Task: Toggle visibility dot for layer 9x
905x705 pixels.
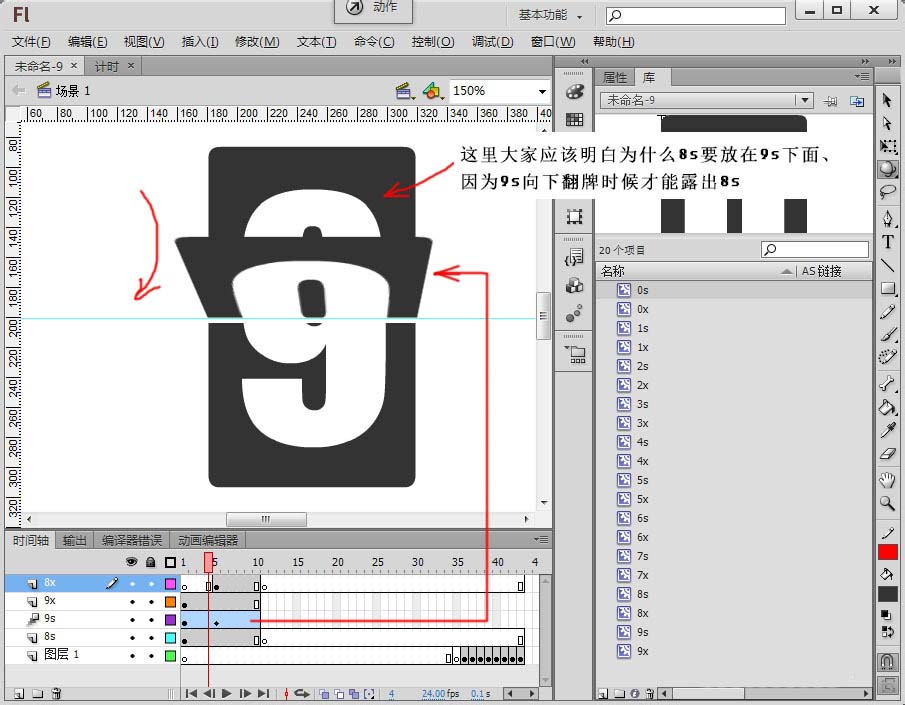Action: 133,602
